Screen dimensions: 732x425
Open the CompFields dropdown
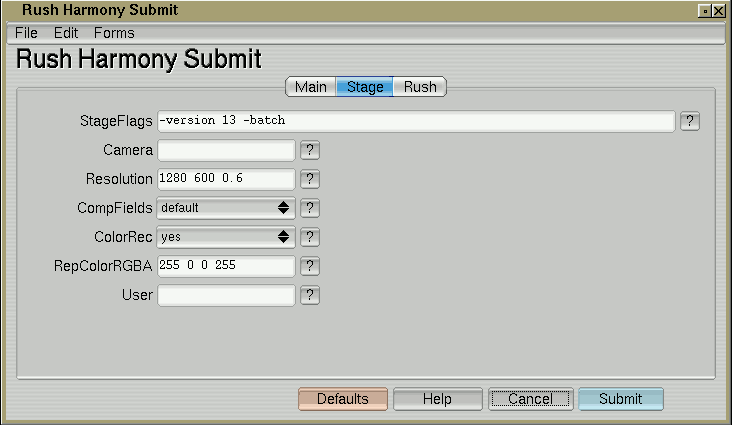coord(226,208)
